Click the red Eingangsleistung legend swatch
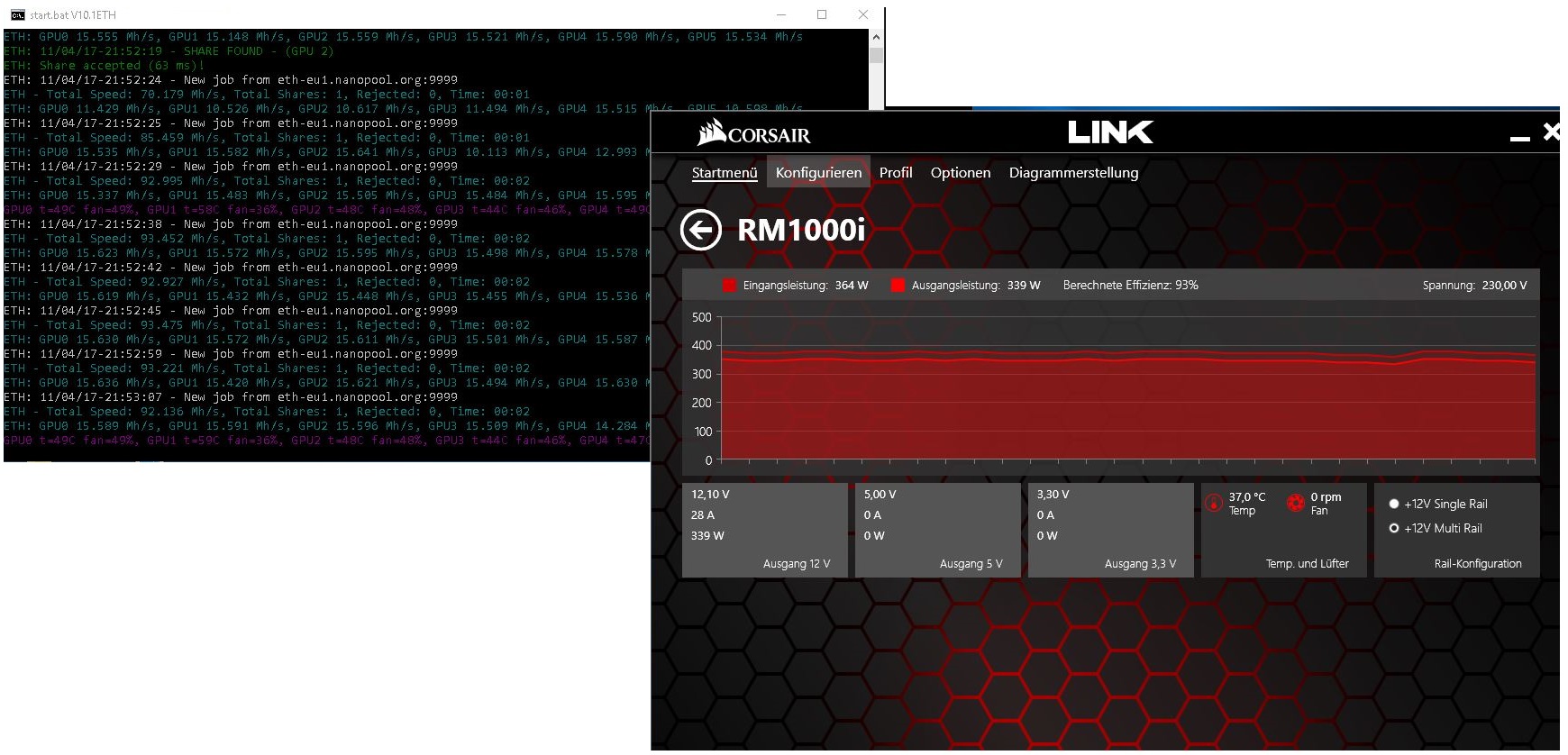The height and width of the screenshot is (755, 1568). pos(730,285)
